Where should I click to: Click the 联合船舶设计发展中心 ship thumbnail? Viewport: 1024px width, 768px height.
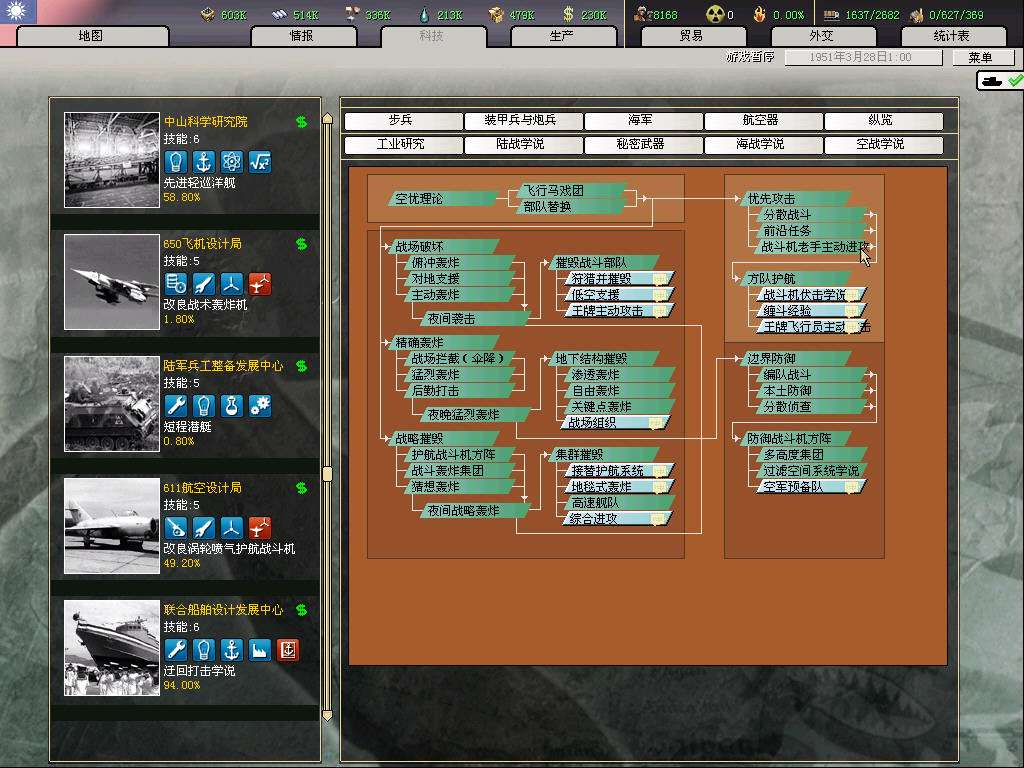click(112, 648)
